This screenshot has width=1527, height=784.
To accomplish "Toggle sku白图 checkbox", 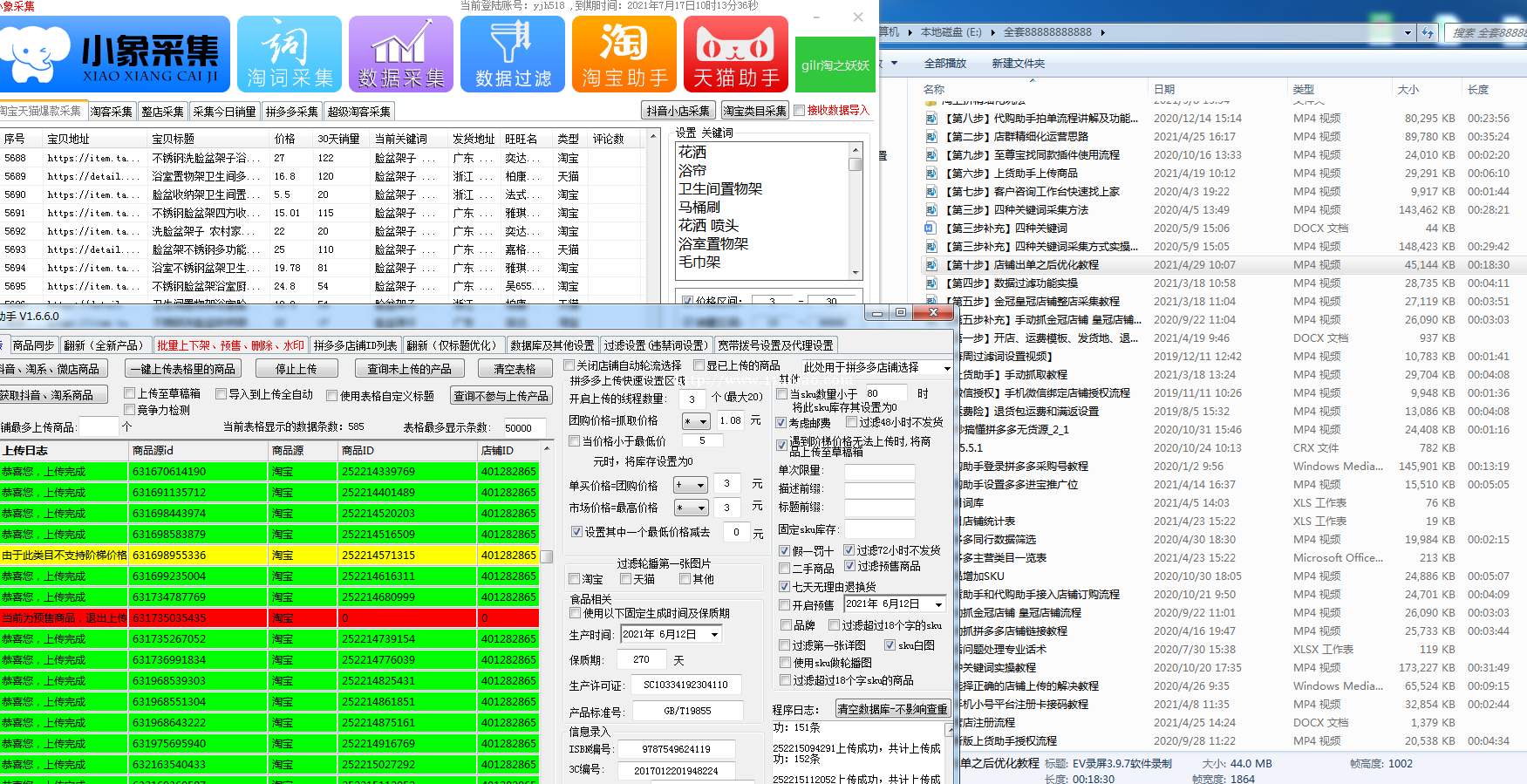I will coord(890,645).
